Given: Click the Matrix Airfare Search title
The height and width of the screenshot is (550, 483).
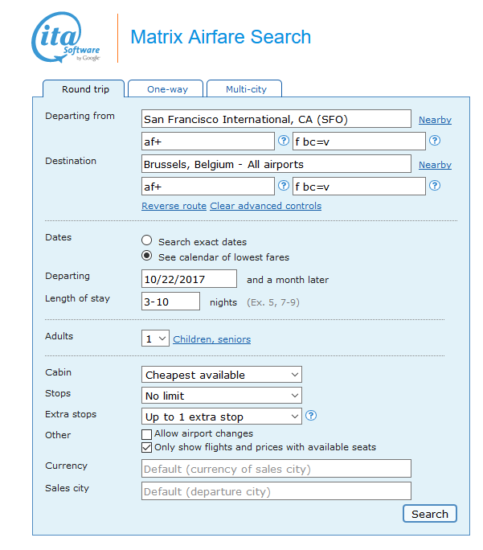Looking at the screenshot, I should (x=221, y=37).
